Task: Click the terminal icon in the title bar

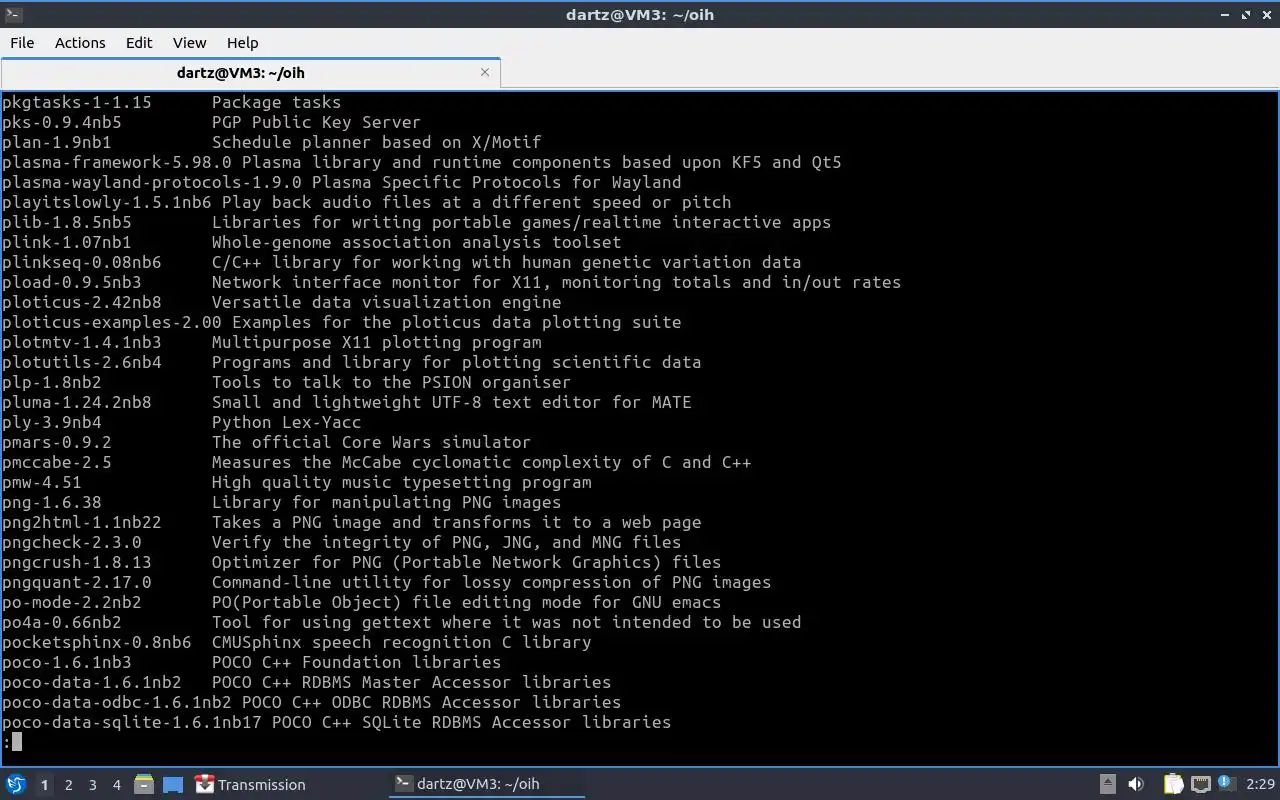Action: [x=12, y=14]
